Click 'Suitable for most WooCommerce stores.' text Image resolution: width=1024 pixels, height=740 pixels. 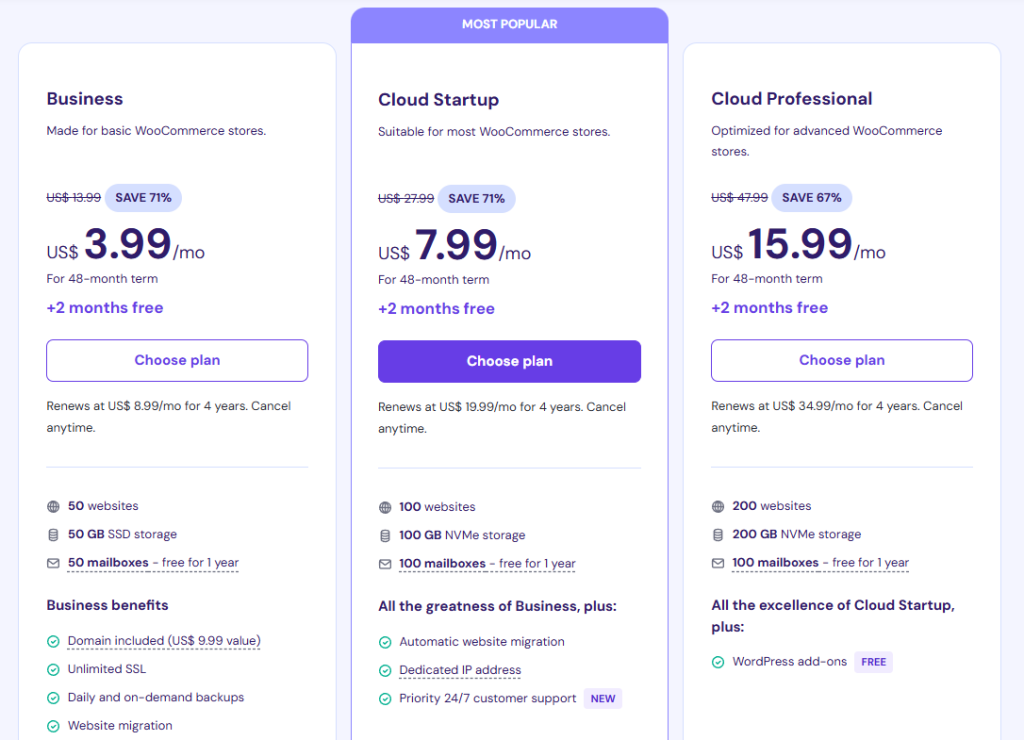pyautogui.click(x=494, y=132)
